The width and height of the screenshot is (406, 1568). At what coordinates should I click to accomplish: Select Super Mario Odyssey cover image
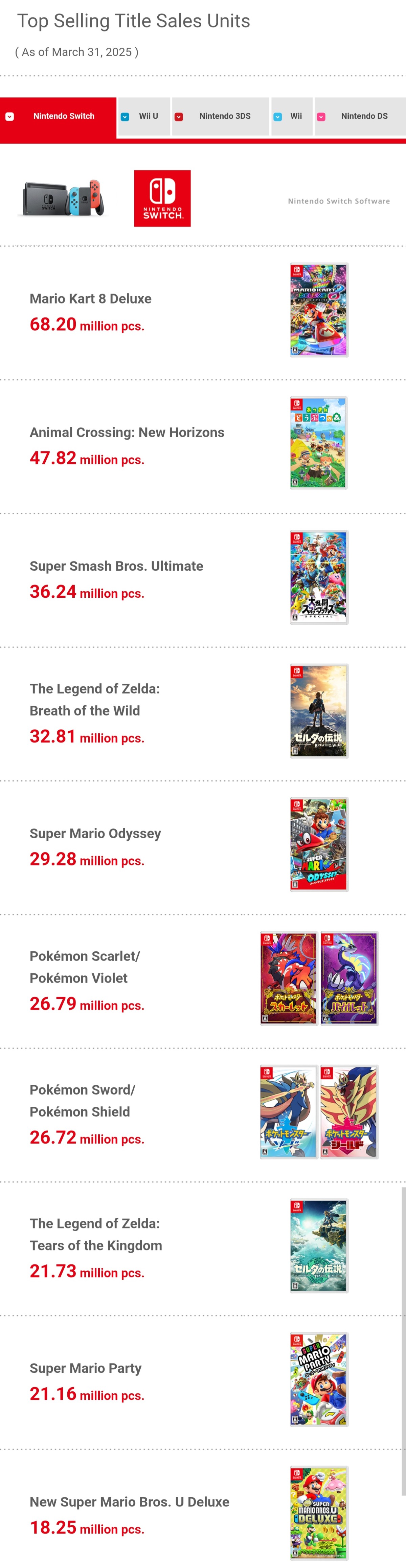pyautogui.click(x=319, y=844)
